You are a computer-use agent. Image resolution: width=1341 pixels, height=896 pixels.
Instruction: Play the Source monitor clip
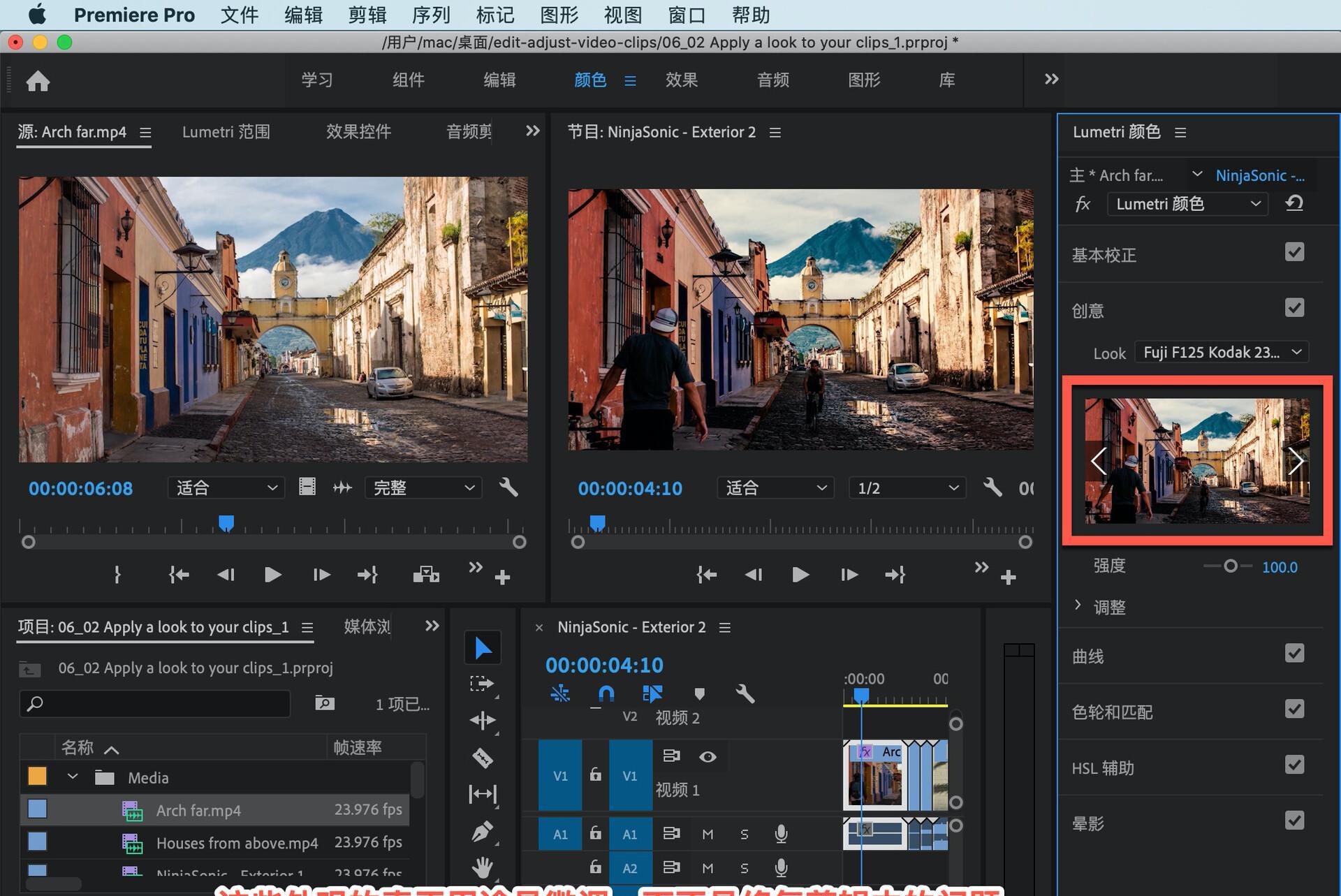click(273, 575)
